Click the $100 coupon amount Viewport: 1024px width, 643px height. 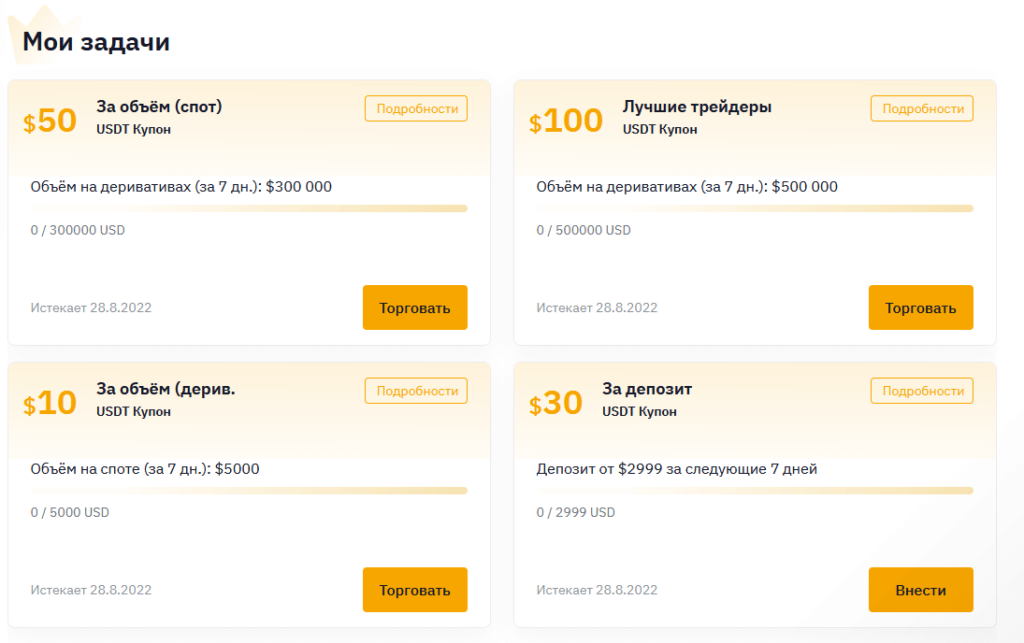(566, 121)
